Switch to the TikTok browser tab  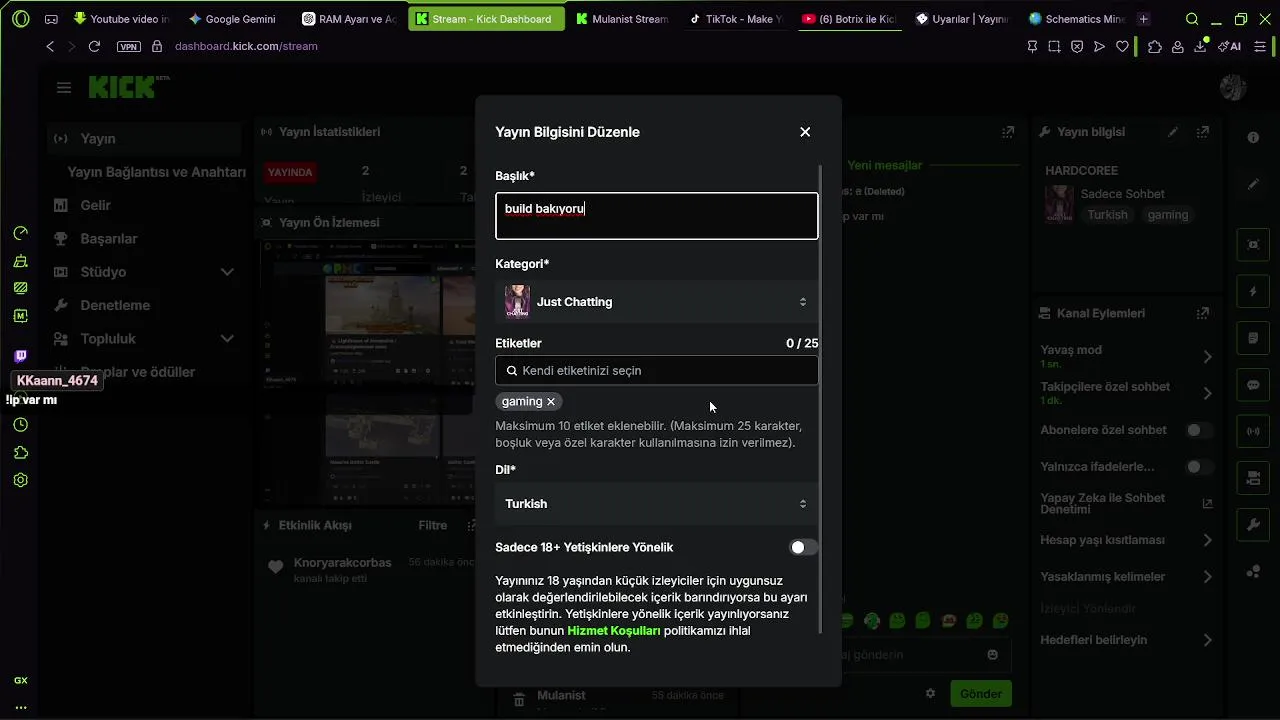pyautogui.click(x=735, y=19)
